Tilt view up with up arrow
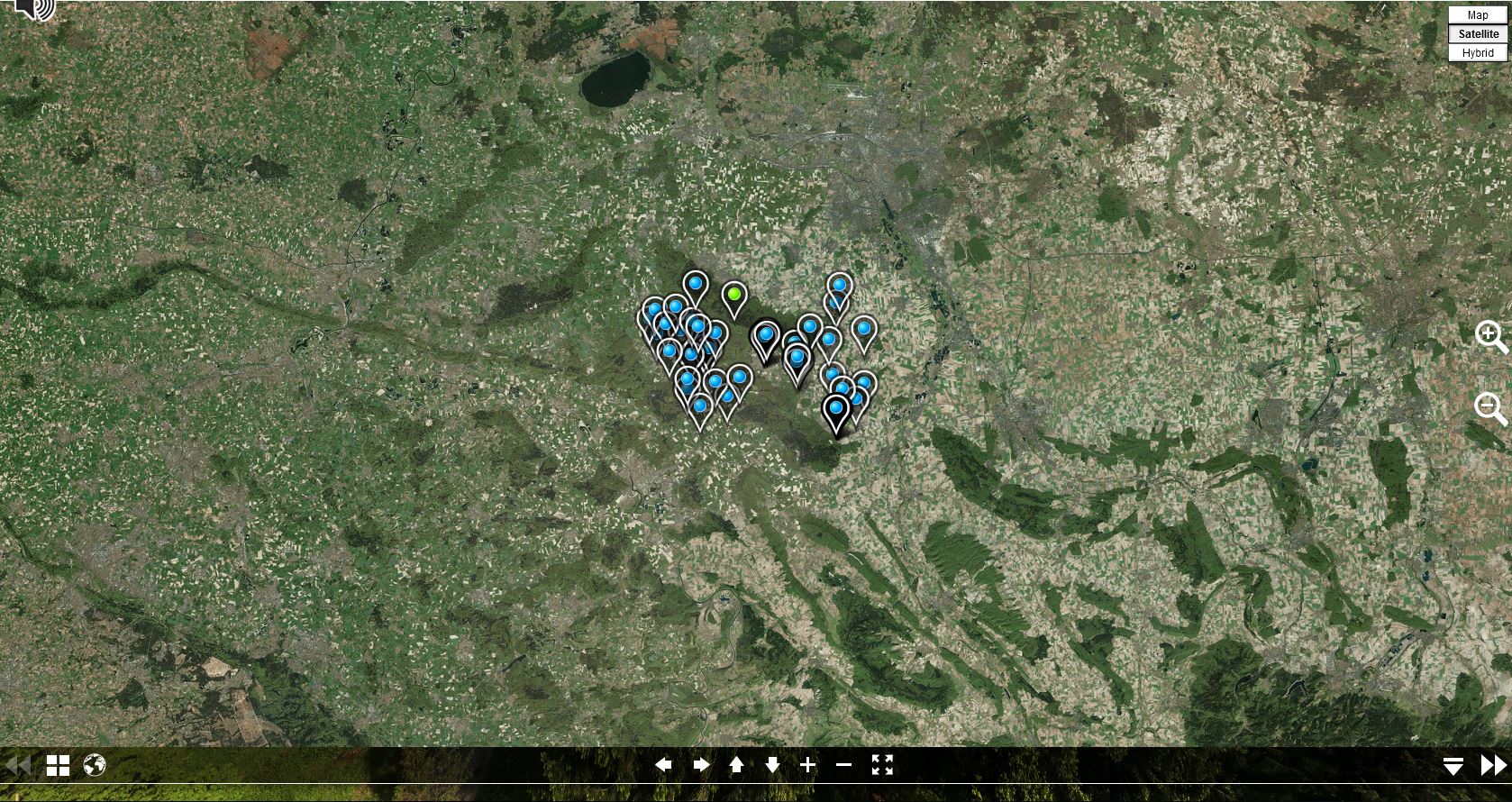Screen dimensions: 1512x802 (736, 765)
